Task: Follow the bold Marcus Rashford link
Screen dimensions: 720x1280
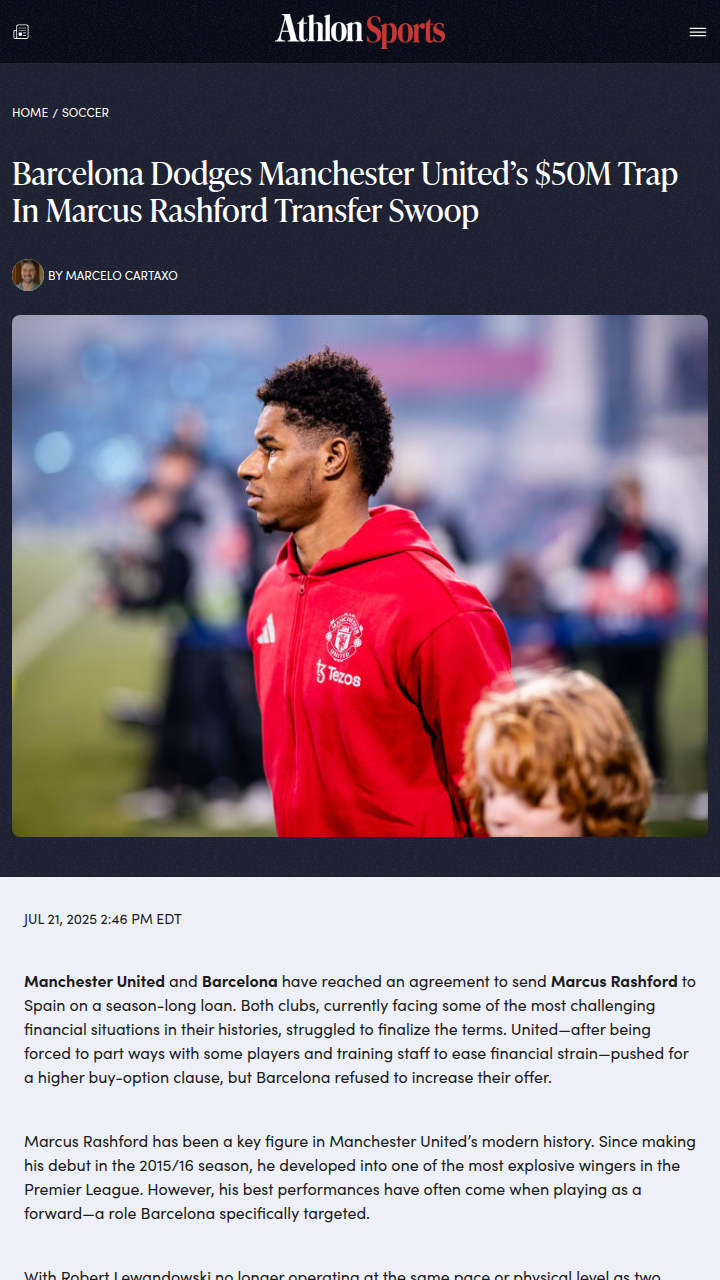Action: [x=614, y=981]
